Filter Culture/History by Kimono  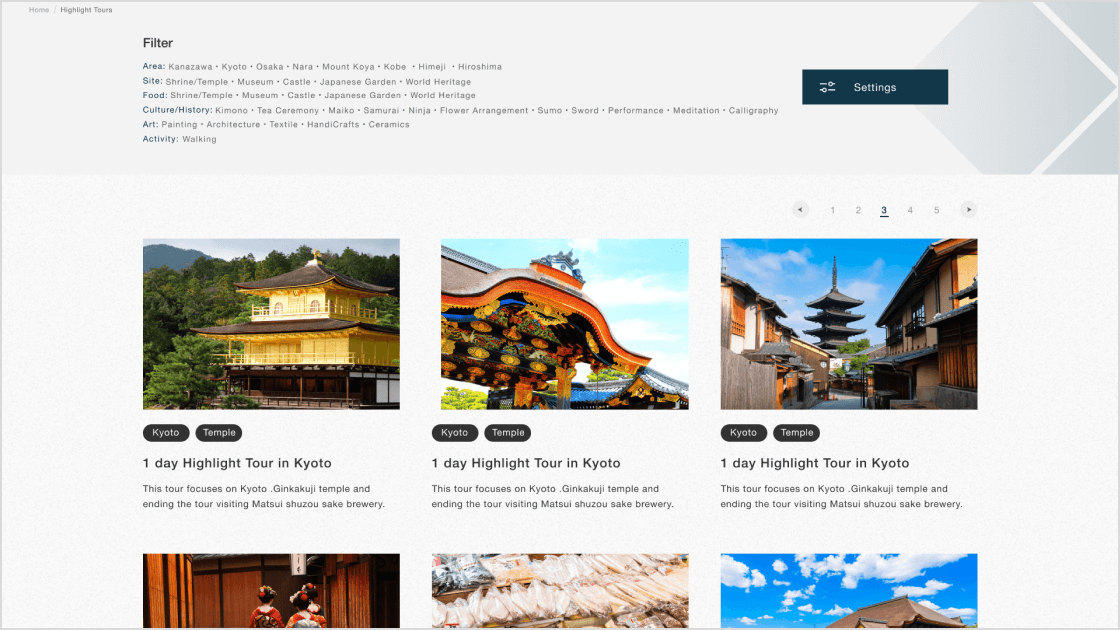tap(231, 110)
